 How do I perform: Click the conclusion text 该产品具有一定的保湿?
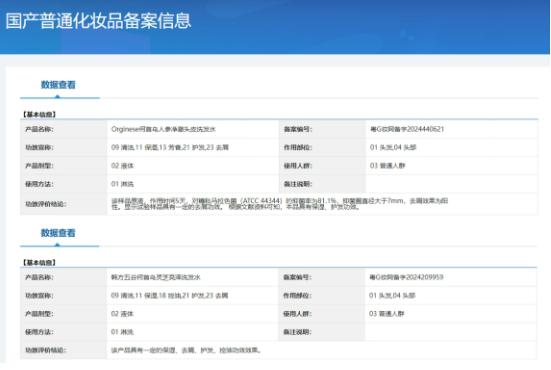tap(186, 350)
